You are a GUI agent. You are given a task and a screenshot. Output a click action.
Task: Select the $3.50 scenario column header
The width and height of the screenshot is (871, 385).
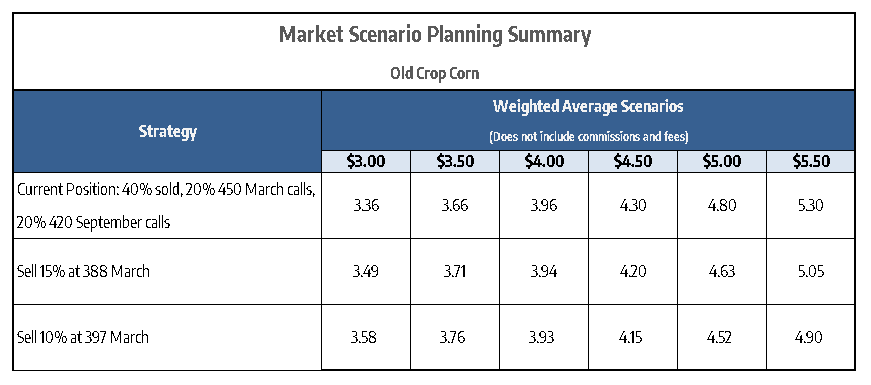click(x=455, y=162)
